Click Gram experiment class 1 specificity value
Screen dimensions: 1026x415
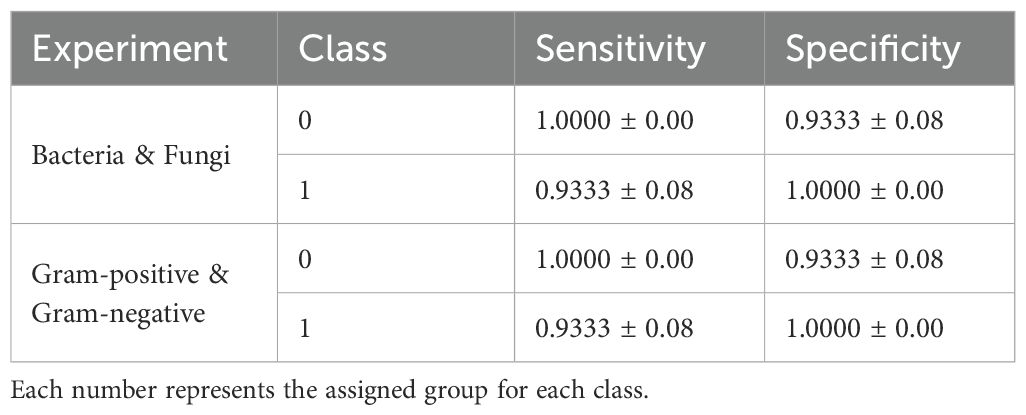[864, 328]
